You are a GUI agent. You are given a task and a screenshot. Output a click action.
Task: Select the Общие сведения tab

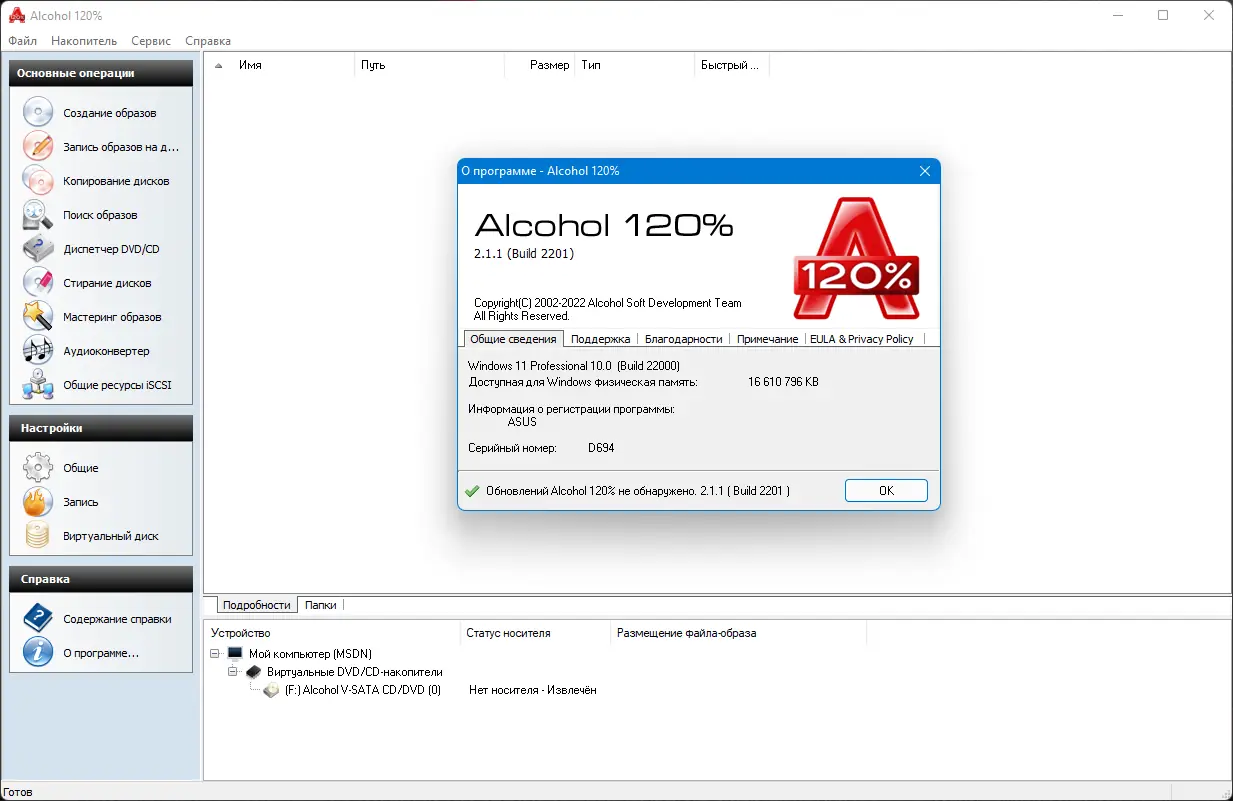pos(514,339)
